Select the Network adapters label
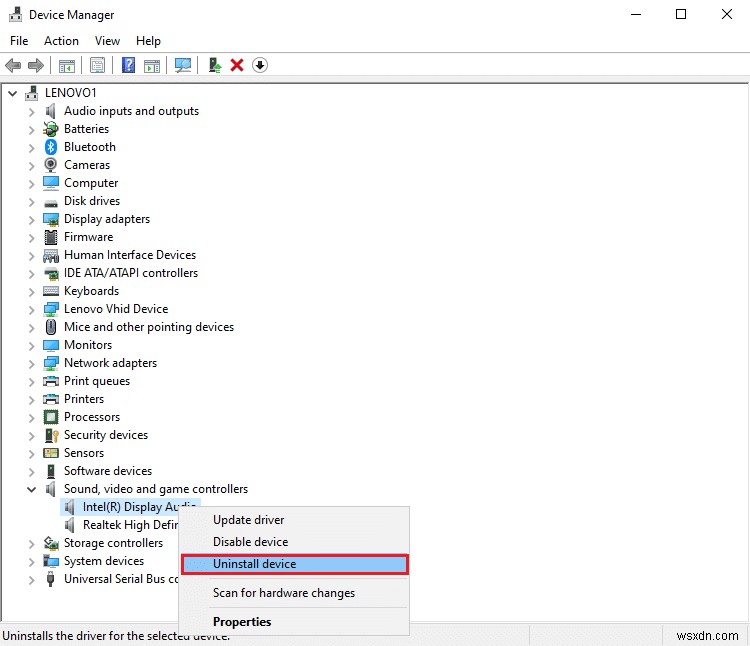Viewport: 750px width, 646px height. click(110, 363)
